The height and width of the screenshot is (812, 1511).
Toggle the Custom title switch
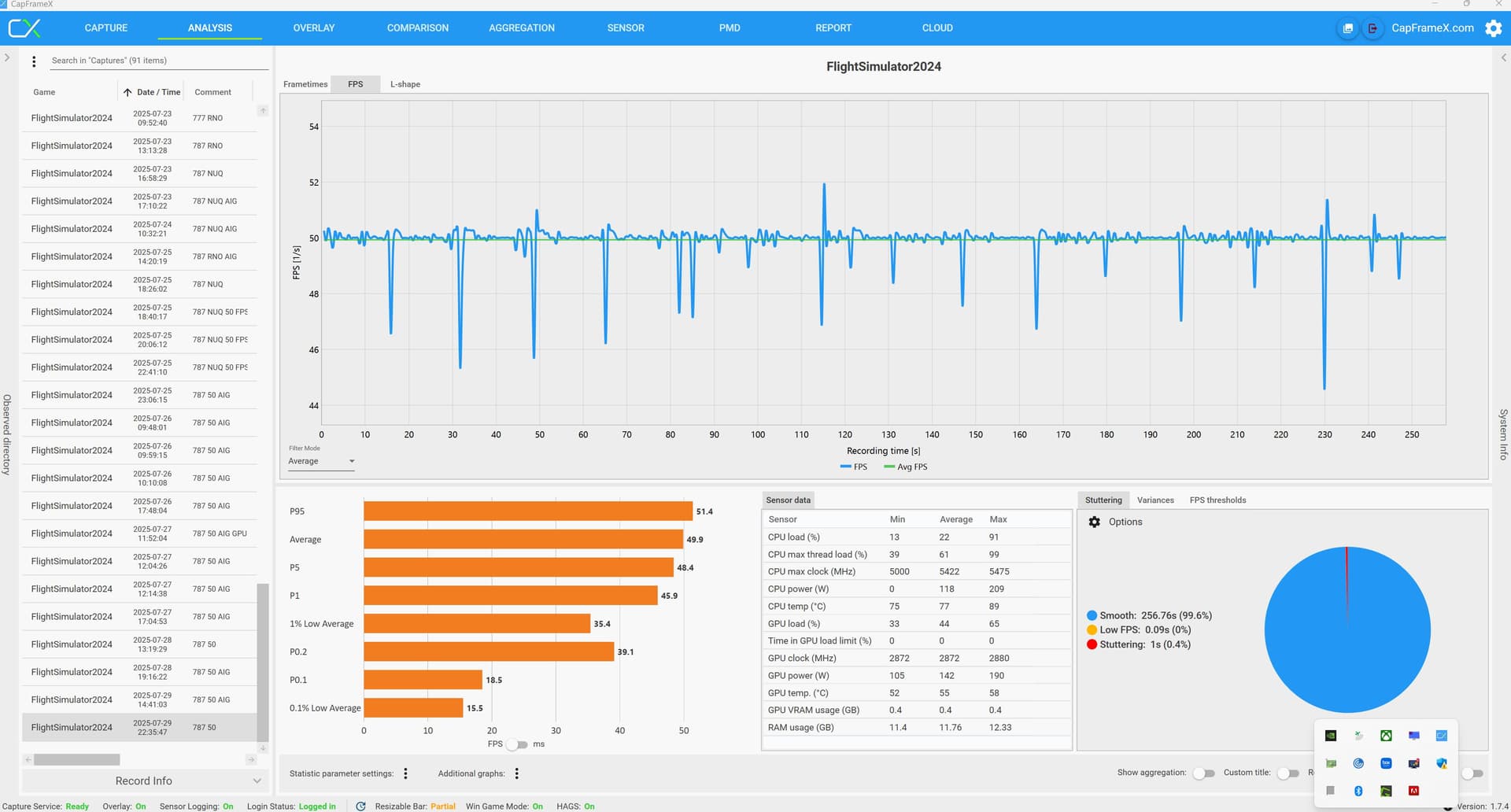(x=1288, y=773)
